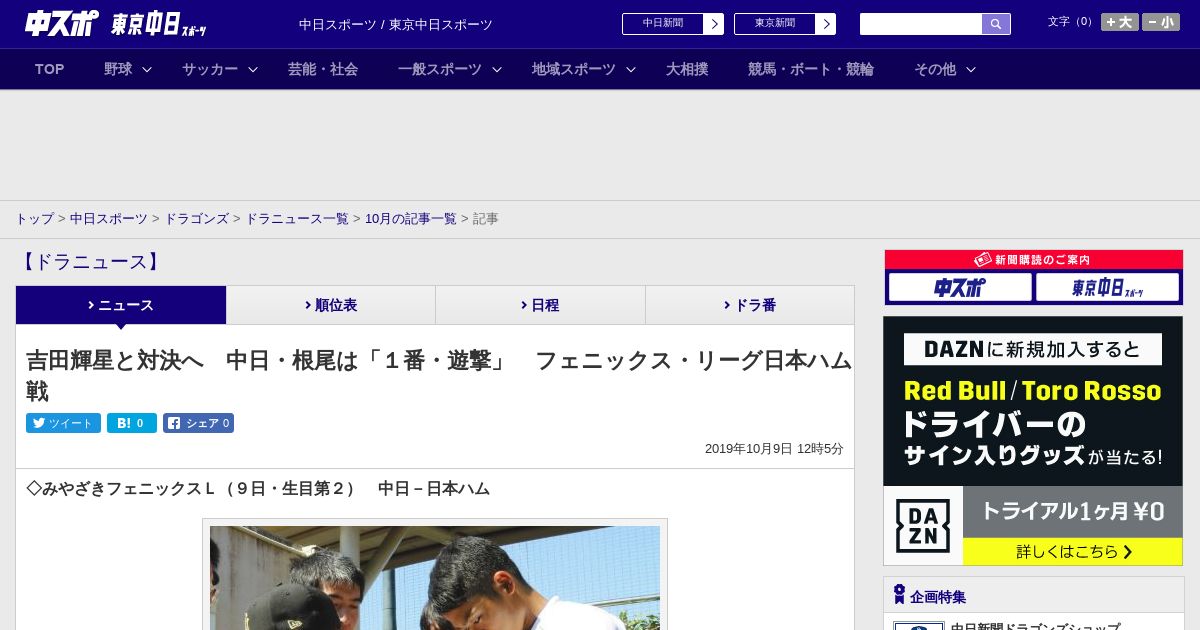Click the 新聞購読のご案内 banner header
Screen dimensions: 1200x630
(x=1034, y=259)
